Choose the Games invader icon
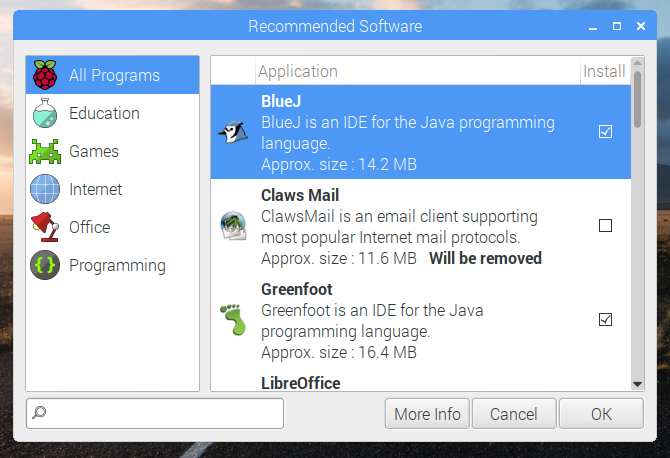The image size is (670, 458). pyautogui.click(x=45, y=151)
